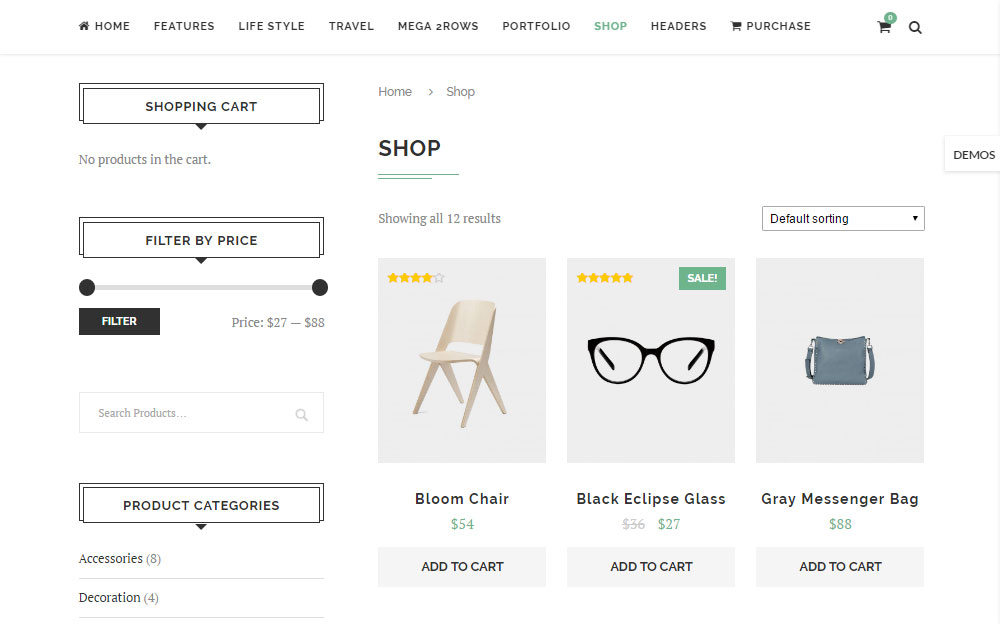
Task: Click the cart item count badge
Action: pyautogui.click(x=889, y=16)
